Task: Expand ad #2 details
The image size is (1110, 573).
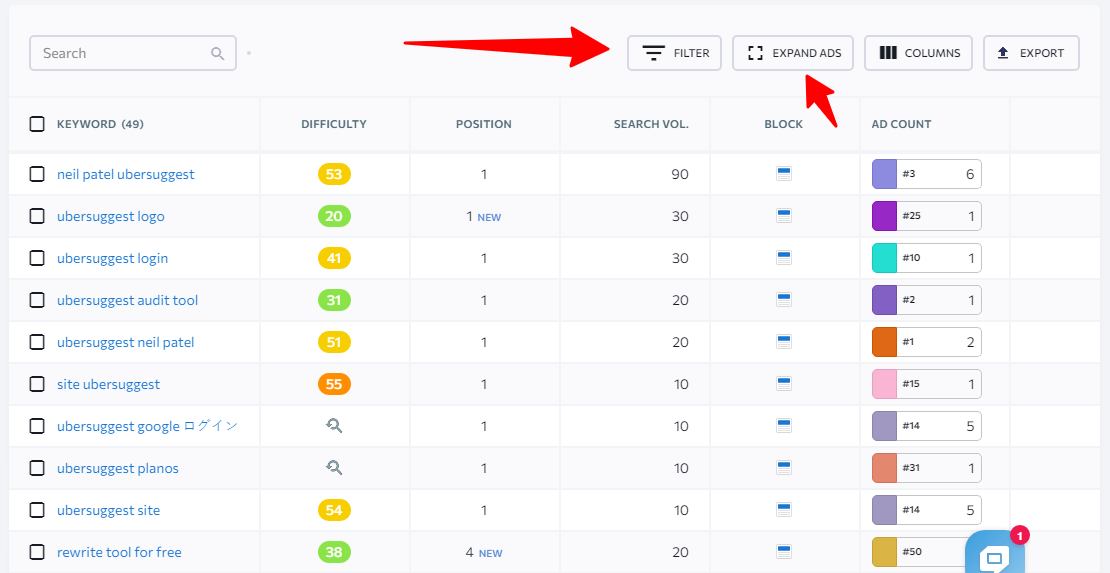Action: pos(927,300)
